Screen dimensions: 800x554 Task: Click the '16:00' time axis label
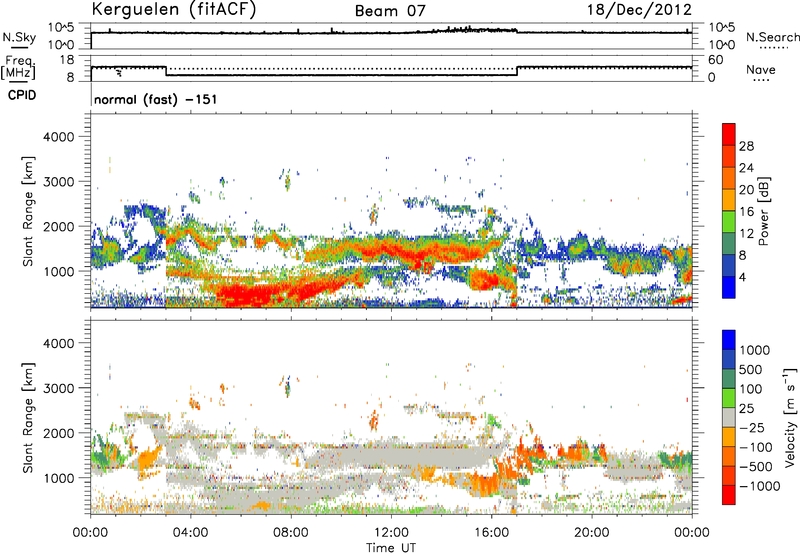coord(491,533)
